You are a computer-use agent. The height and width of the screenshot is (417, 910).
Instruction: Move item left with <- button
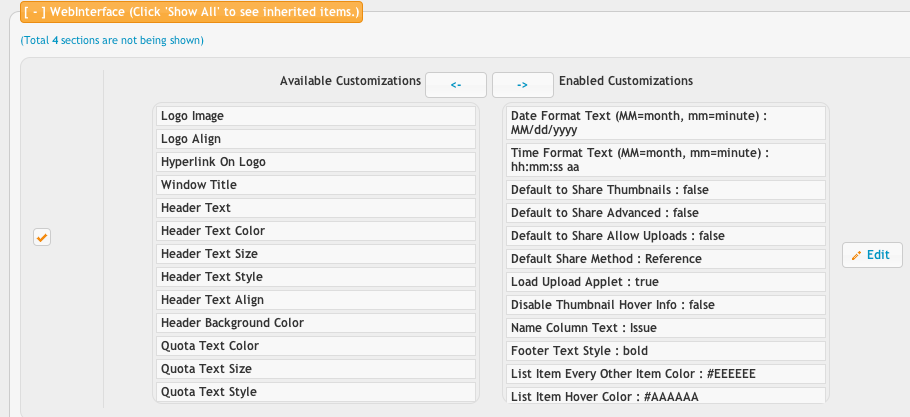coord(456,85)
